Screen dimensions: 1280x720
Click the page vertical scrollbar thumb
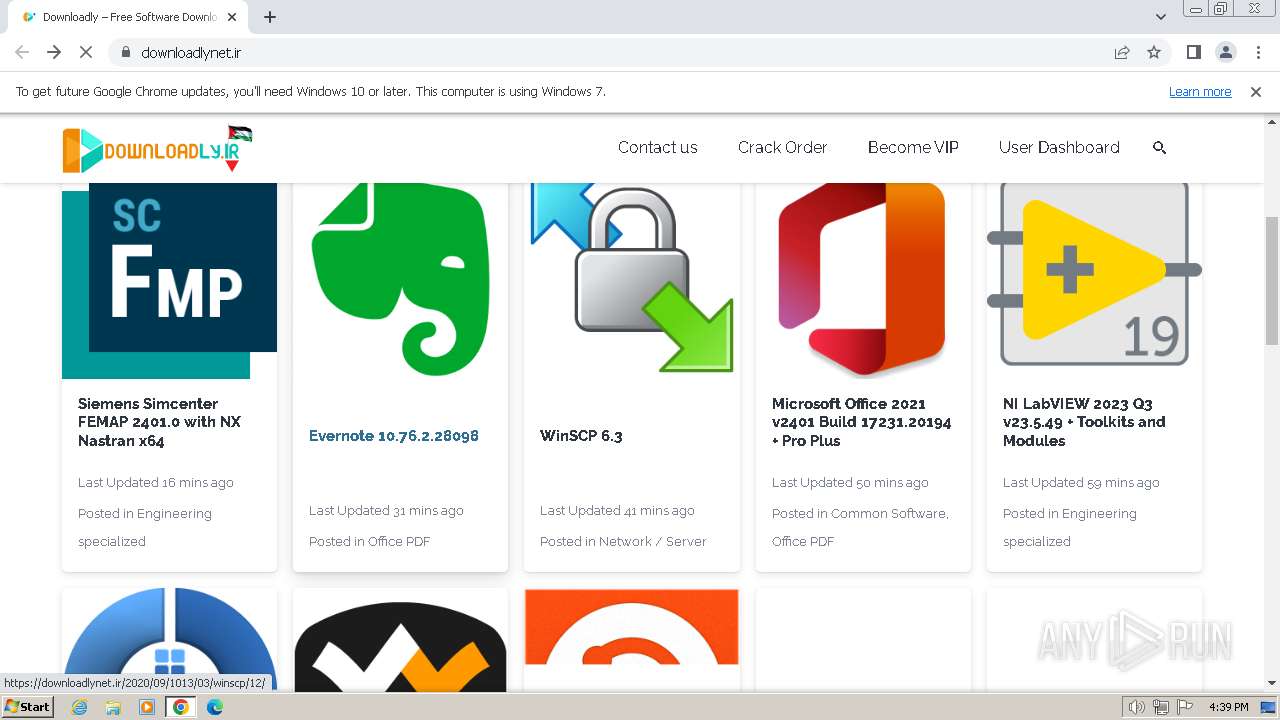pyautogui.click(x=1271, y=281)
